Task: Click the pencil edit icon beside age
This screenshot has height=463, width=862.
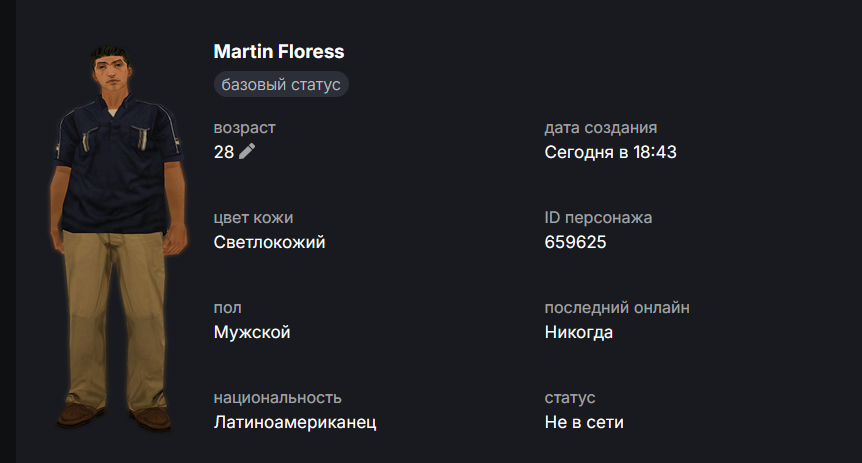Action: point(247,152)
